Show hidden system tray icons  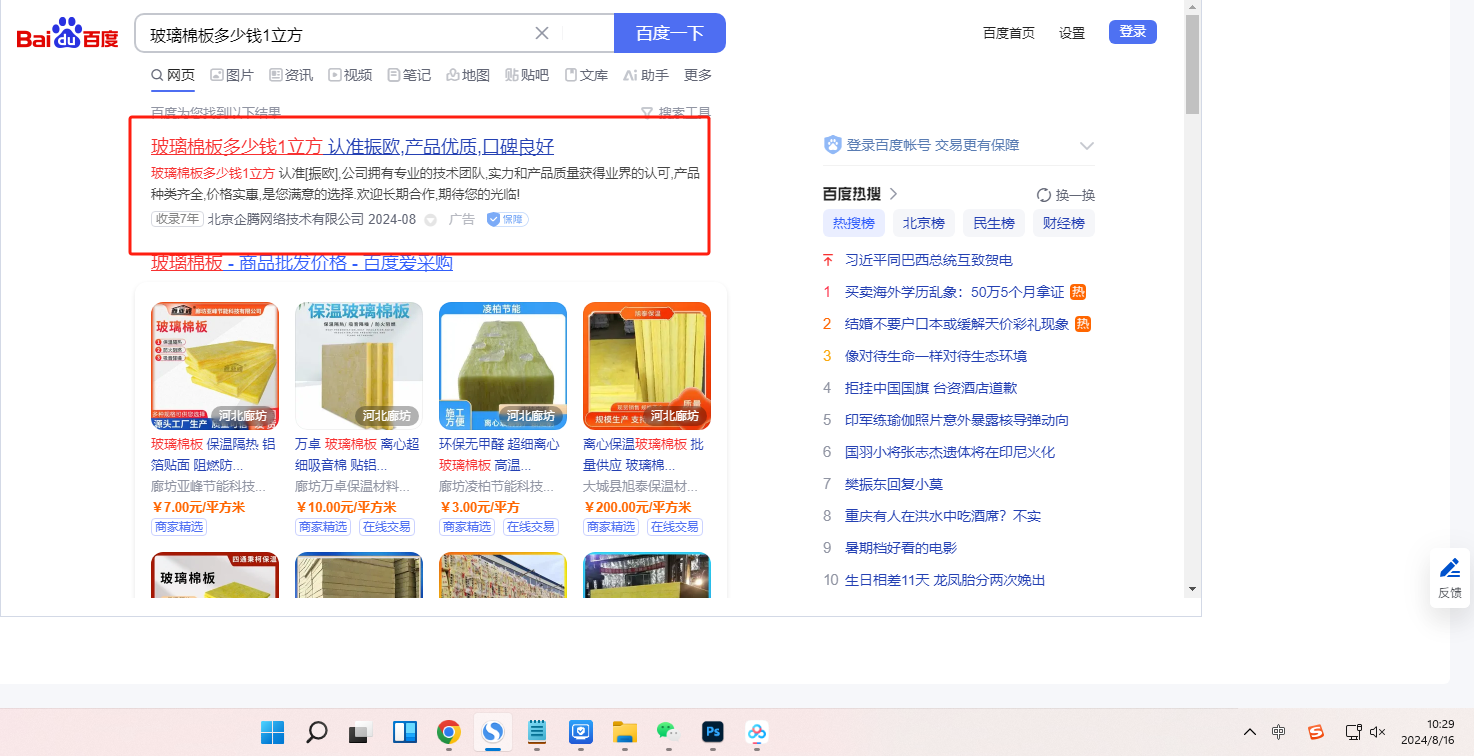(x=1250, y=732)
